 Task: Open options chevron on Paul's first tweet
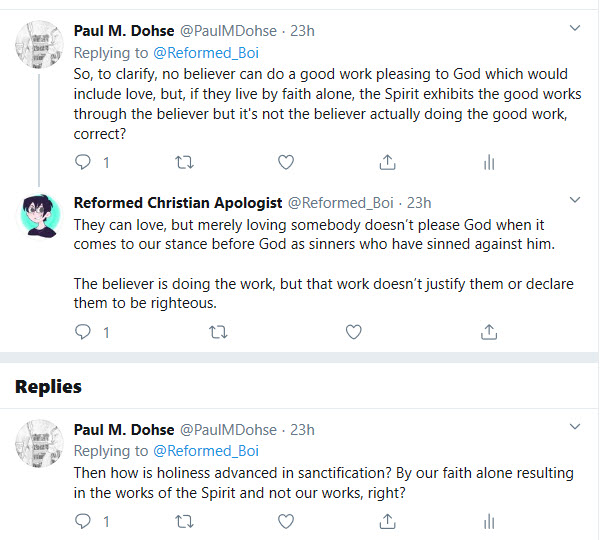click(x=576, y=28)
